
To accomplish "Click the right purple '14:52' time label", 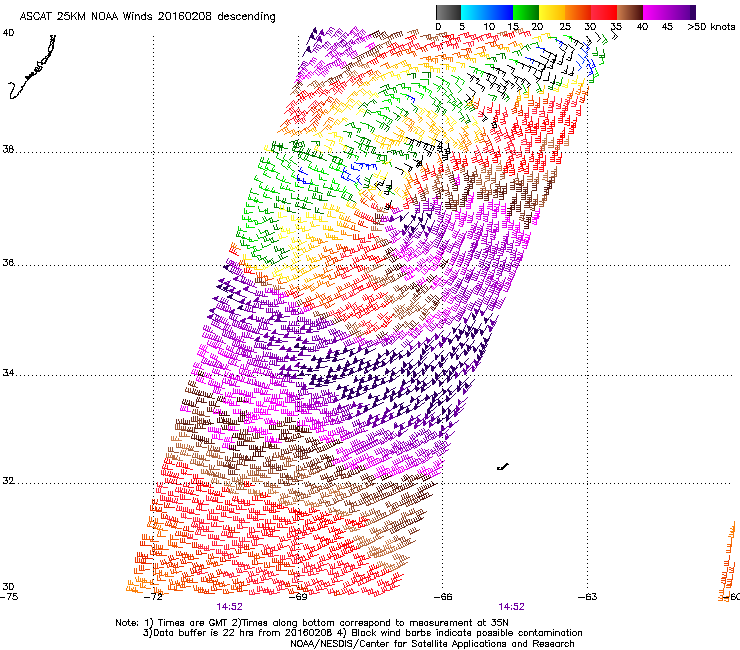I will tap(512, 607).
